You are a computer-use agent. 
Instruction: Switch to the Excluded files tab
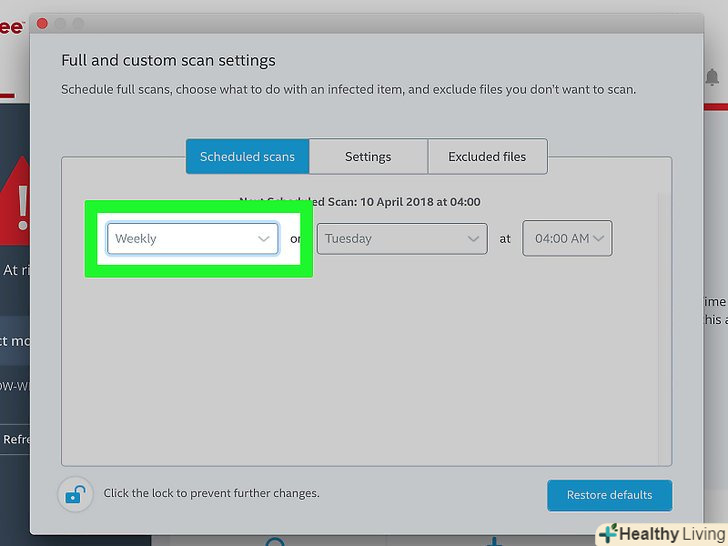[487, 156]
